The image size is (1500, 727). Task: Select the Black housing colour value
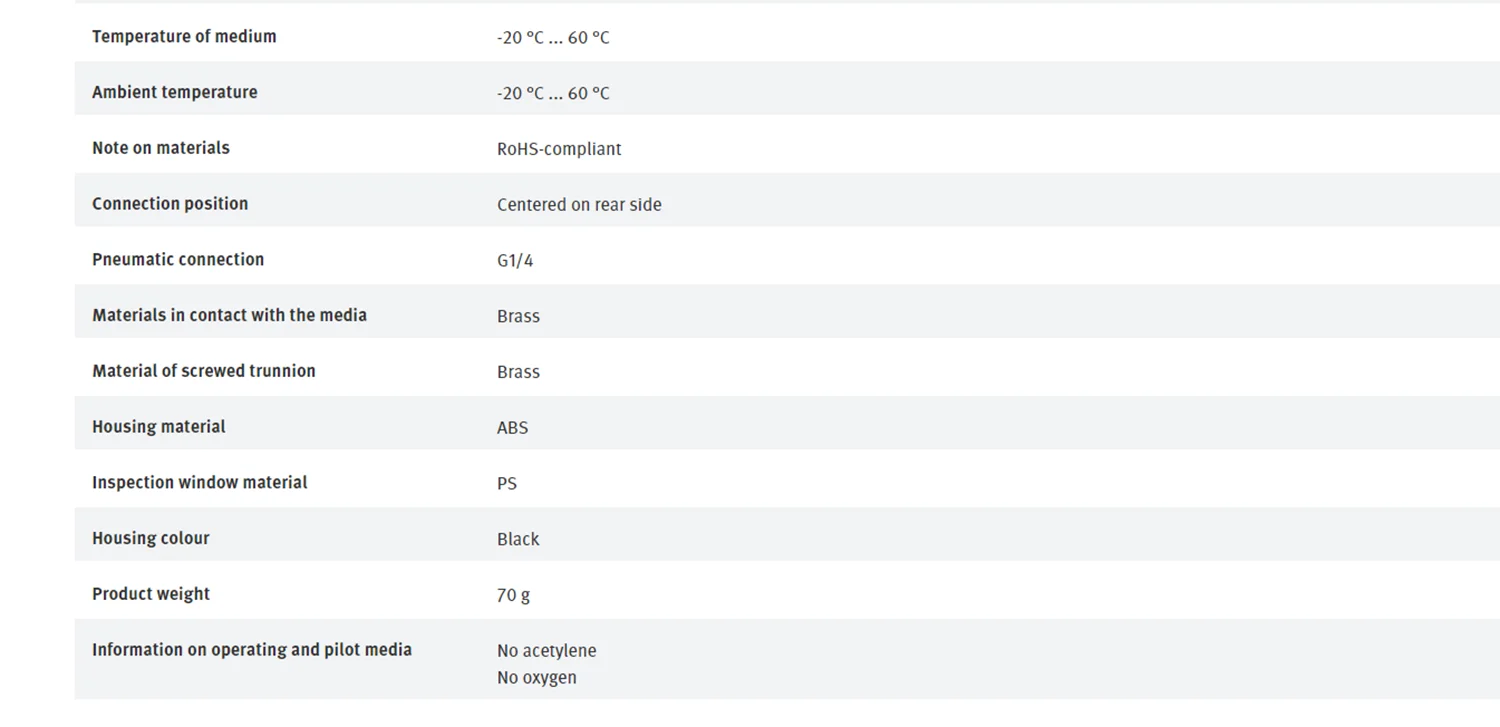coord(518,539)
